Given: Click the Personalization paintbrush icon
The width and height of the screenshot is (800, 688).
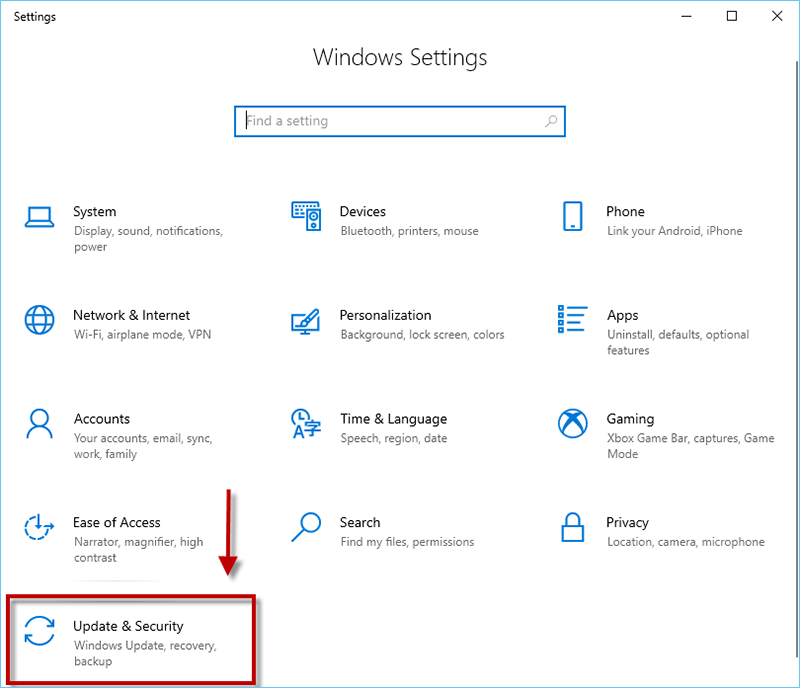Looking at the screenshot, I should coord(306,322).
